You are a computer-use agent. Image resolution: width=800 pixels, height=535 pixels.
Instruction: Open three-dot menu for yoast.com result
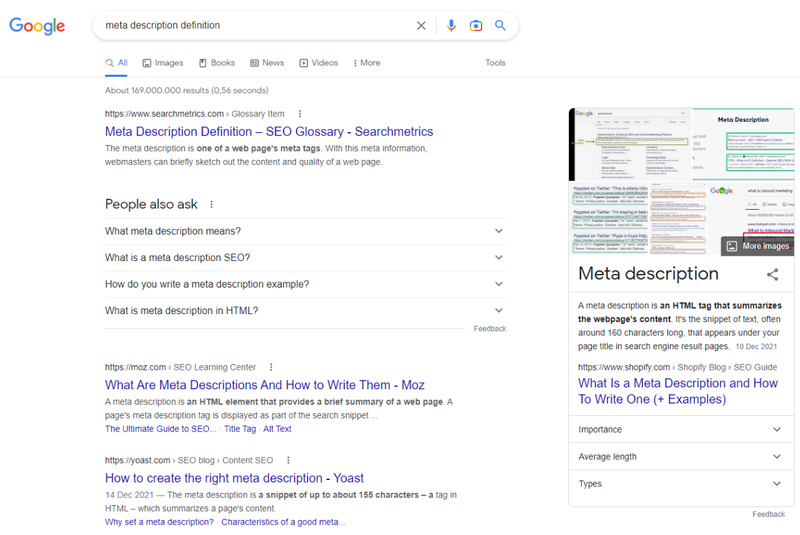tap(288, 460)
